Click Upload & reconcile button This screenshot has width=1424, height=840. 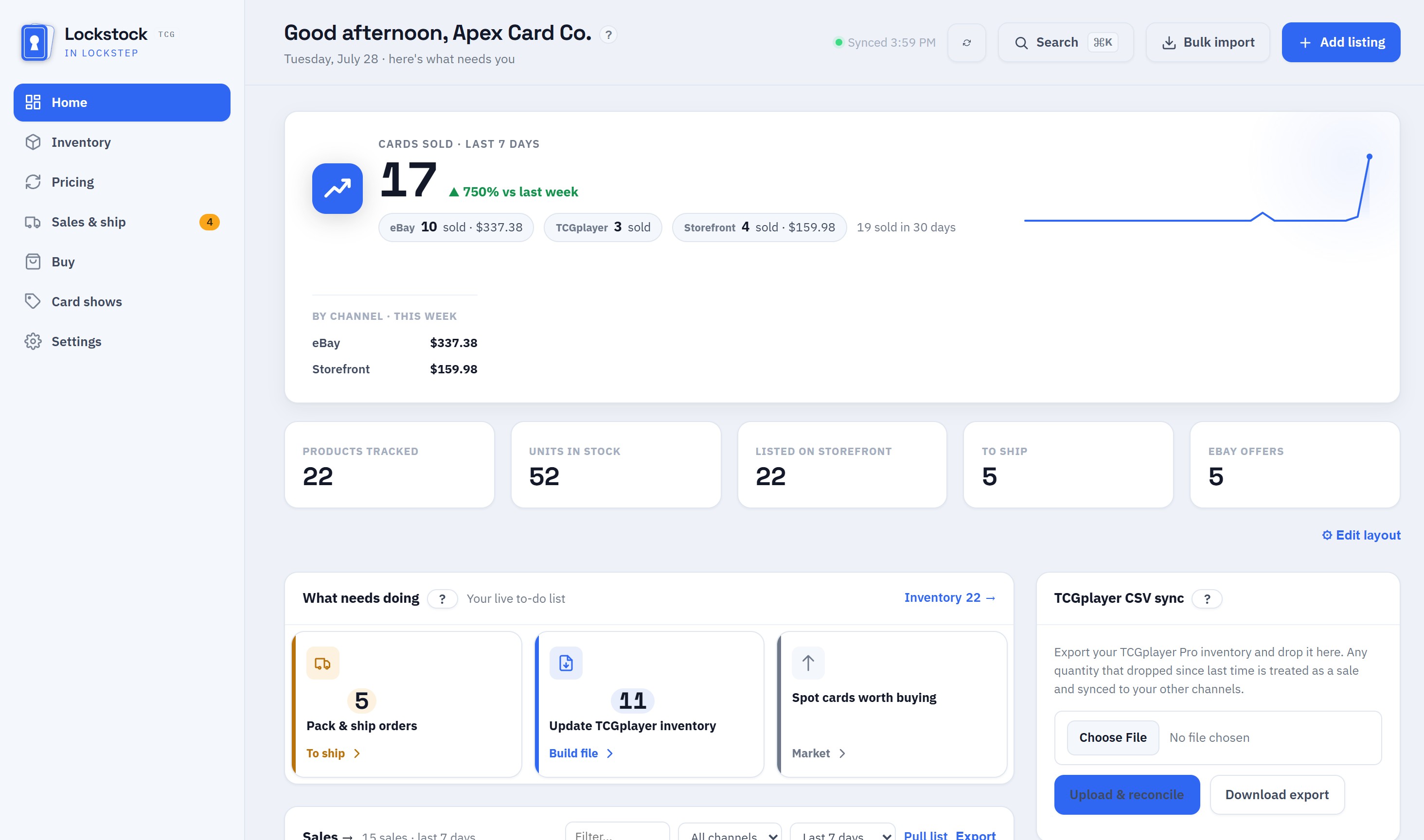[1127, 795]
